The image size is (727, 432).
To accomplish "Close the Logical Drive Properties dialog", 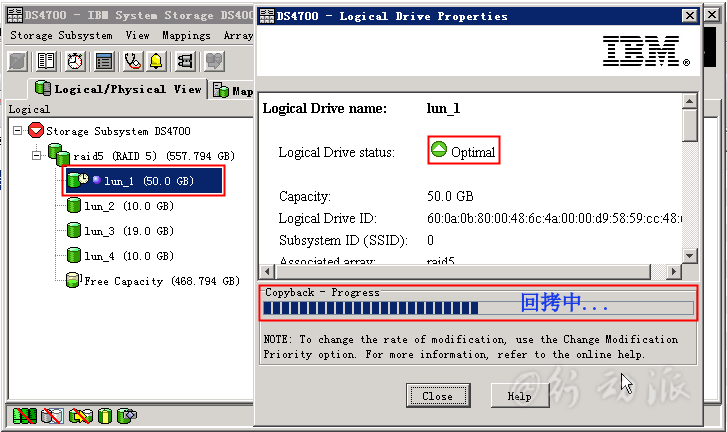I will [690, 16].
